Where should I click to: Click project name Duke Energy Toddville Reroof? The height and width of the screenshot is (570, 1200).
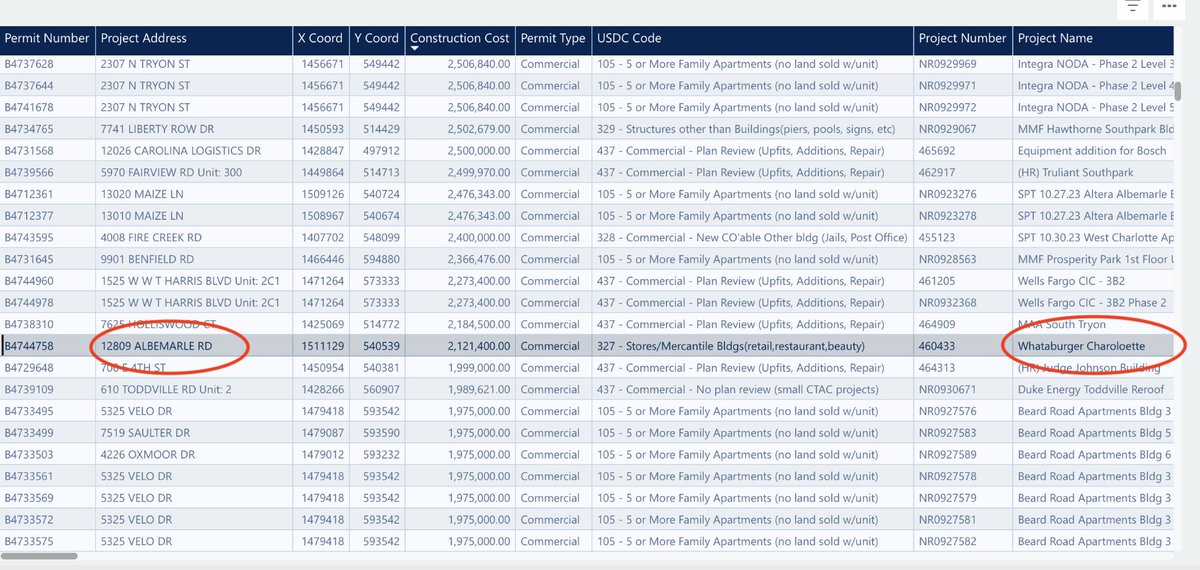(x=1093, y=389)
